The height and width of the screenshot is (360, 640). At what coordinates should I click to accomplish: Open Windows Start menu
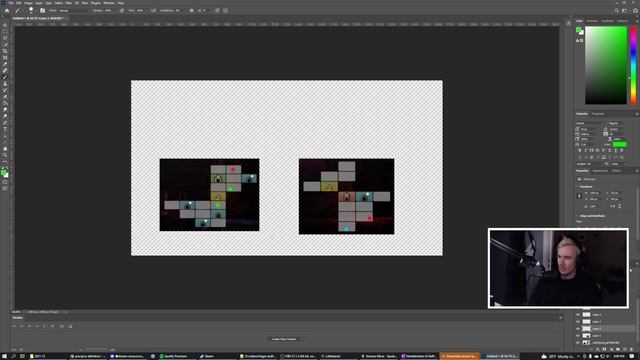click(4, 356)
